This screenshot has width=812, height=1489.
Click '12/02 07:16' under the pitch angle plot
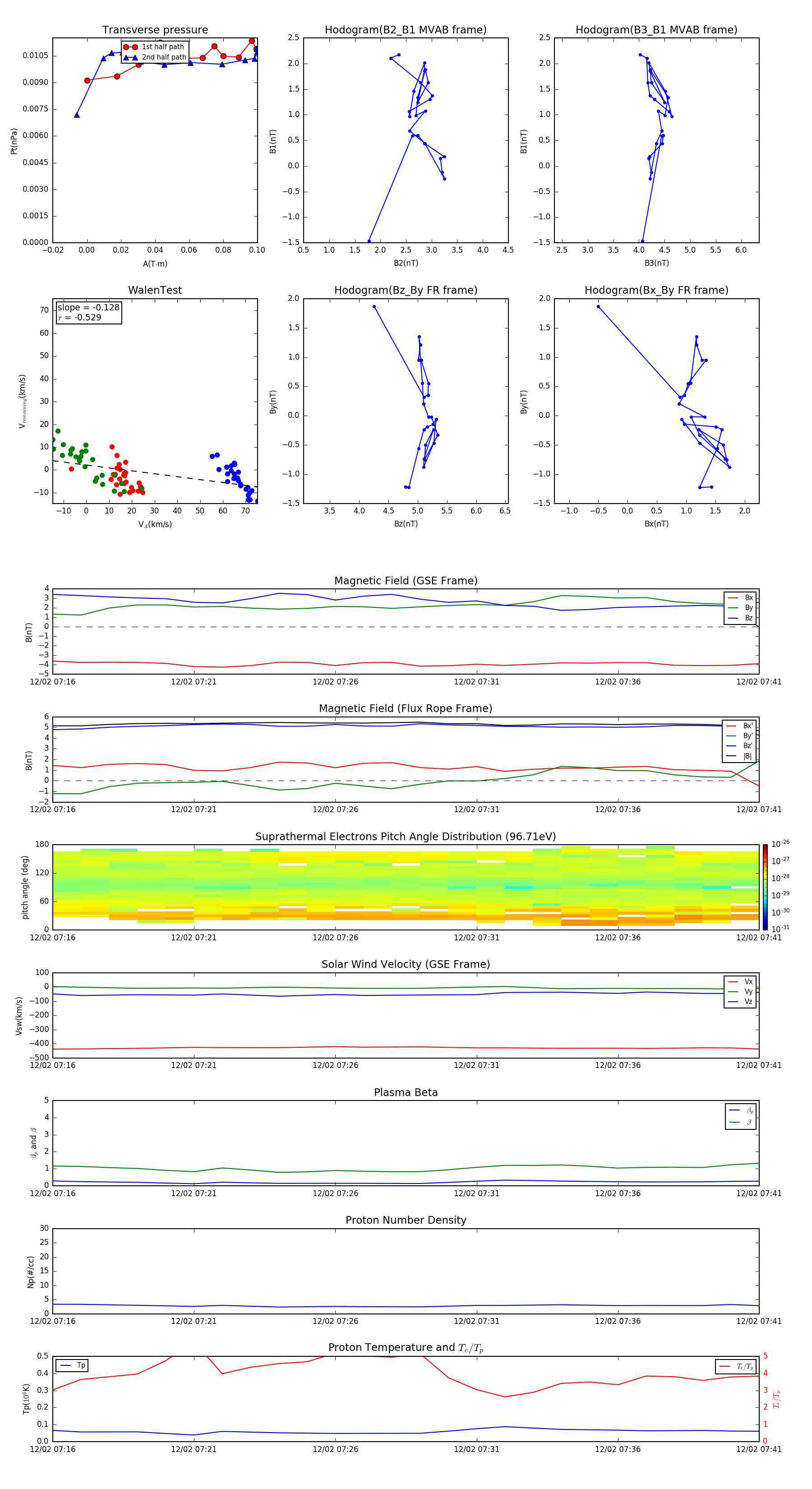point(53,938)
